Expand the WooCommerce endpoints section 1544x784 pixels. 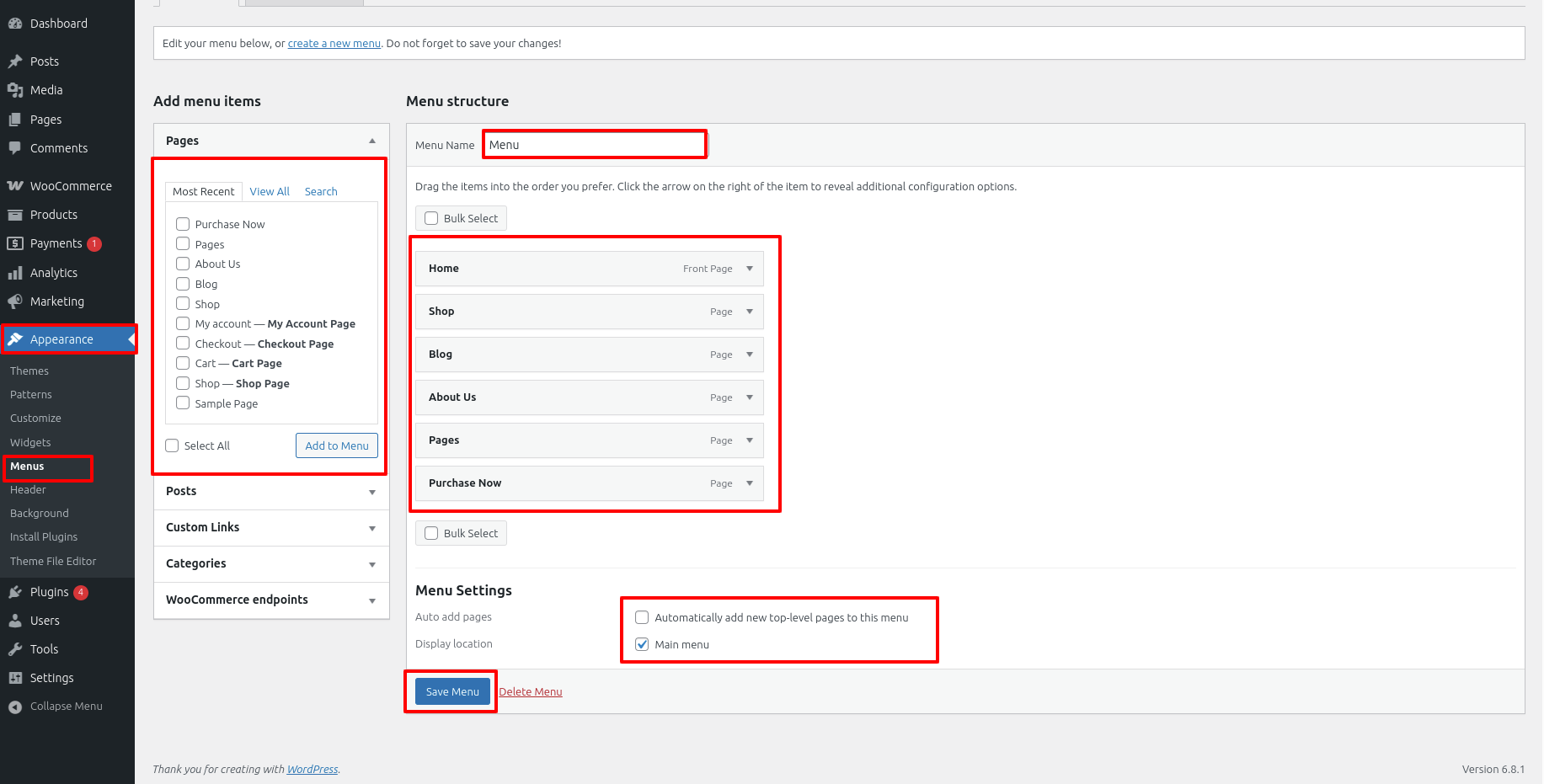(x=371, y=600)
